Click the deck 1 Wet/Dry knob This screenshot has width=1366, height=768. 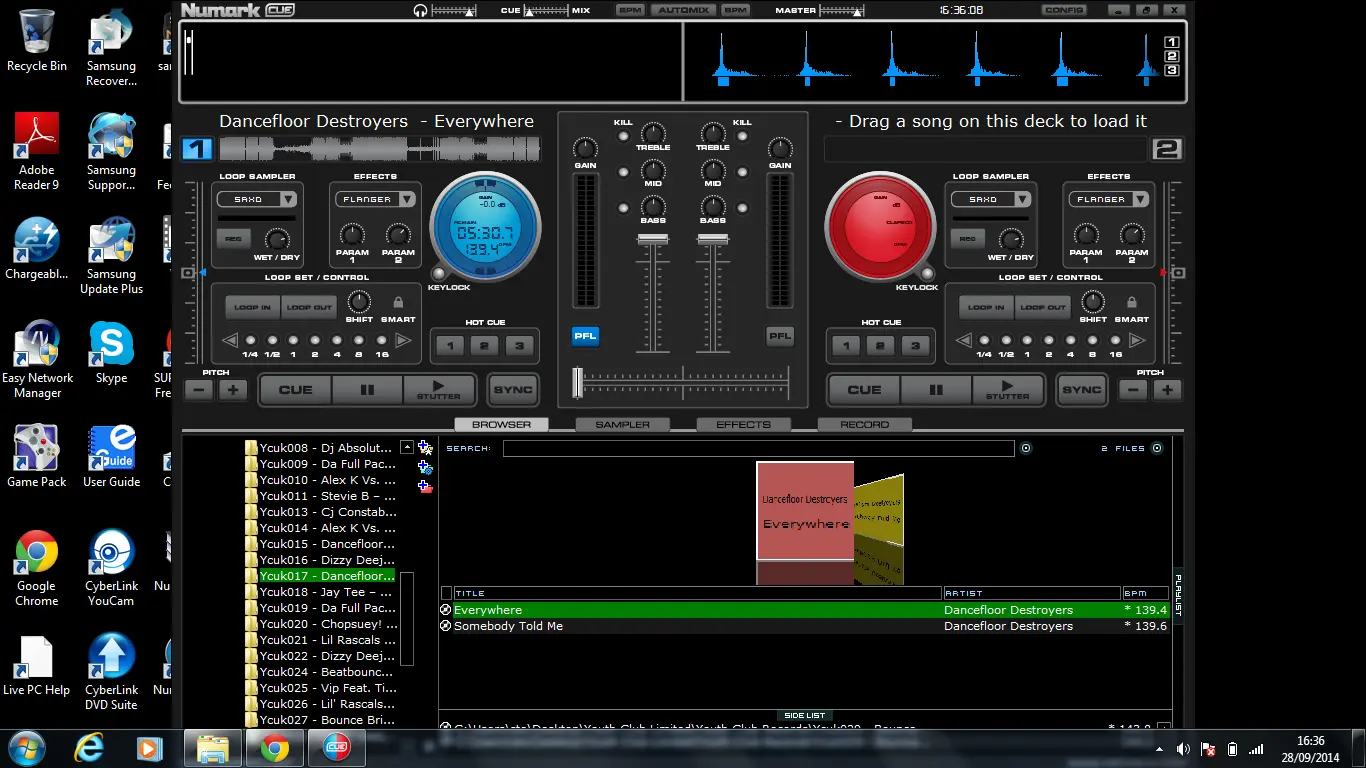[277, 239]
